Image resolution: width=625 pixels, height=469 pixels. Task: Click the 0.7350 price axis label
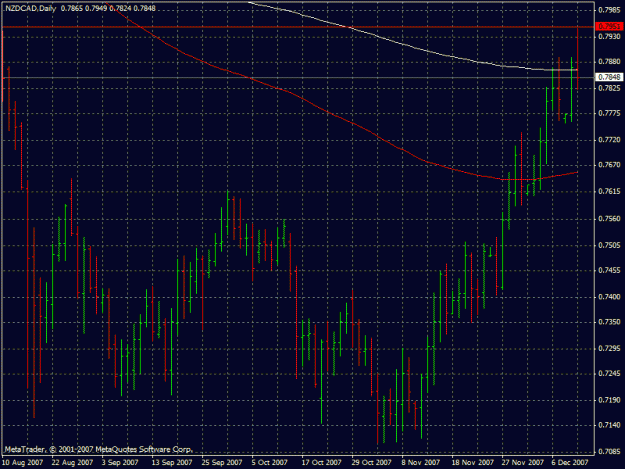(x=609, y=322)
